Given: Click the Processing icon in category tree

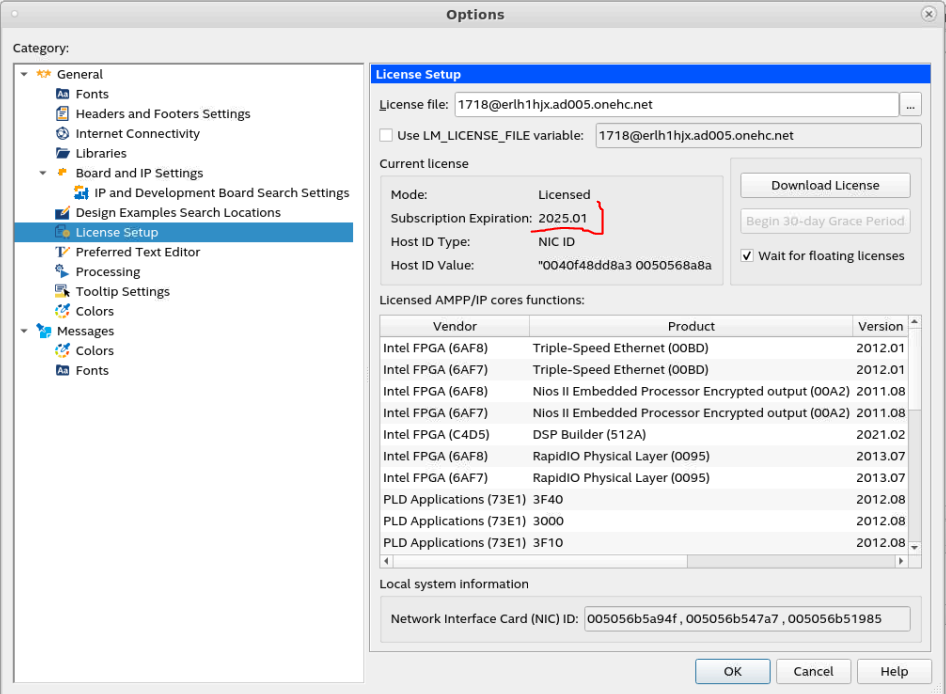Looking at the screenshot, I should click(63, 272).
